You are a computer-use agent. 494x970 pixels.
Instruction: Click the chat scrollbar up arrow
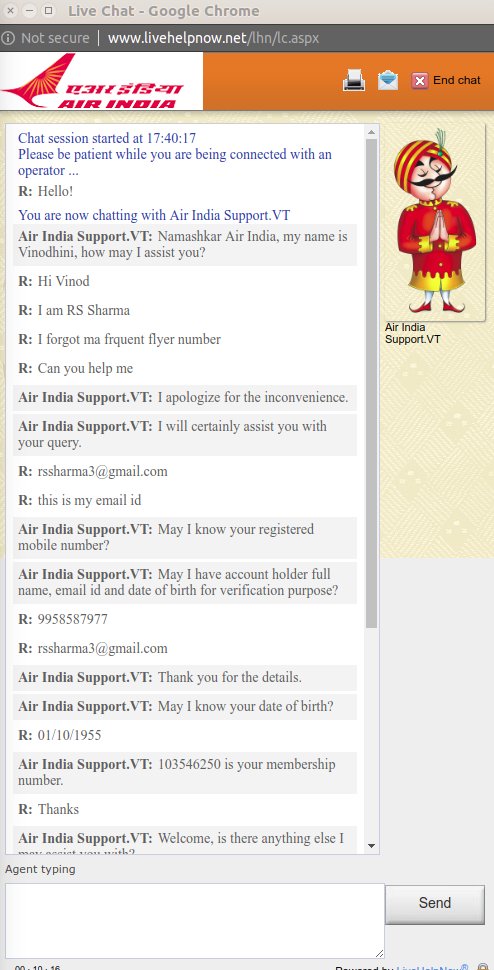coord(372,132)
